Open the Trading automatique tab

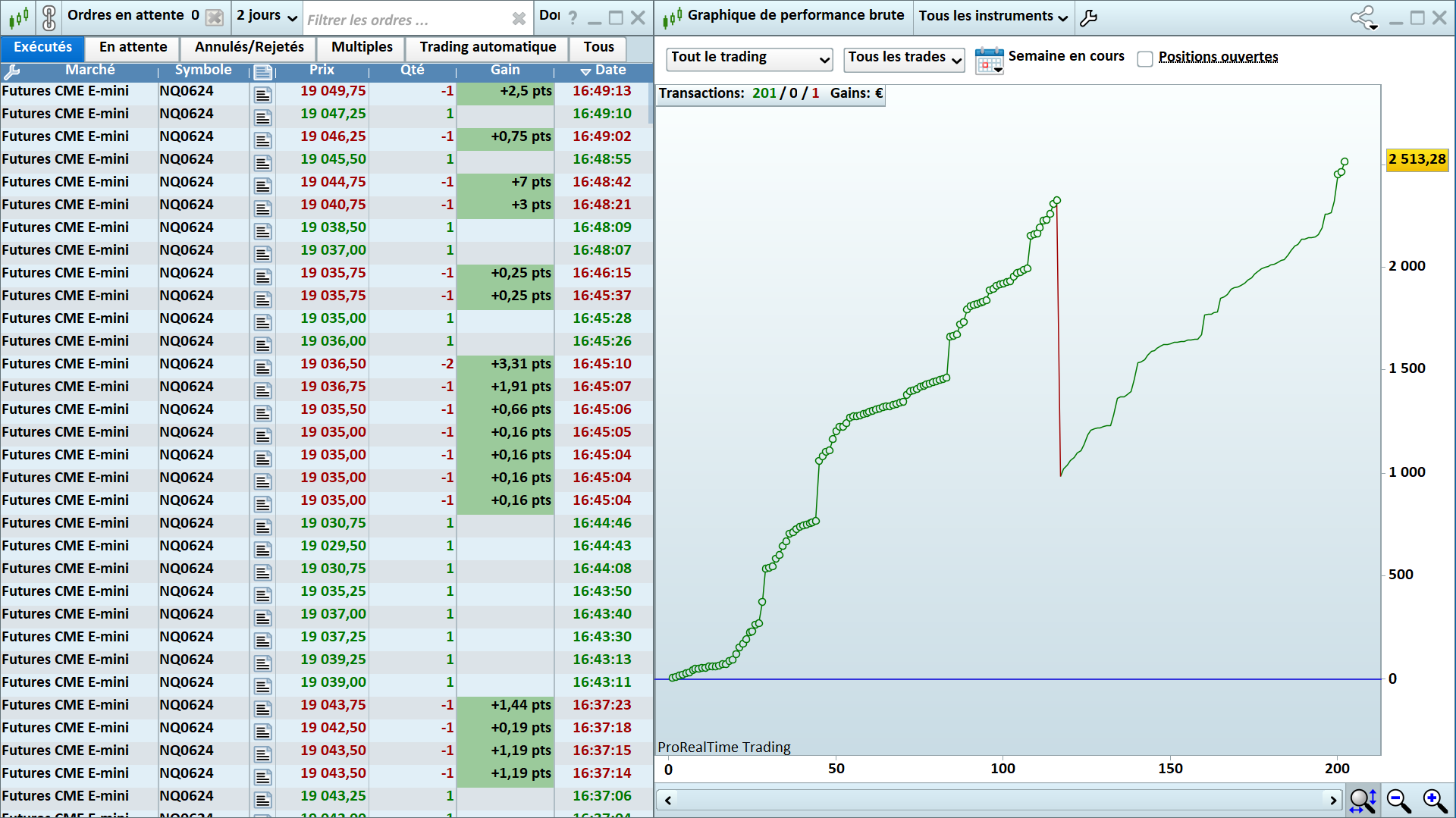(x=488, y=47)
